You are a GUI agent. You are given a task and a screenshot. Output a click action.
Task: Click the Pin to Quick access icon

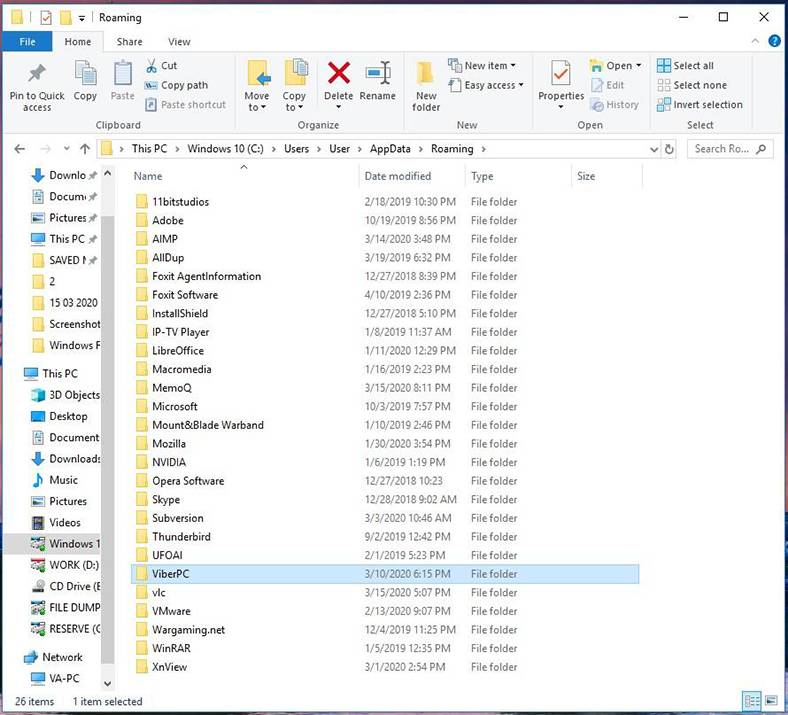37,74
